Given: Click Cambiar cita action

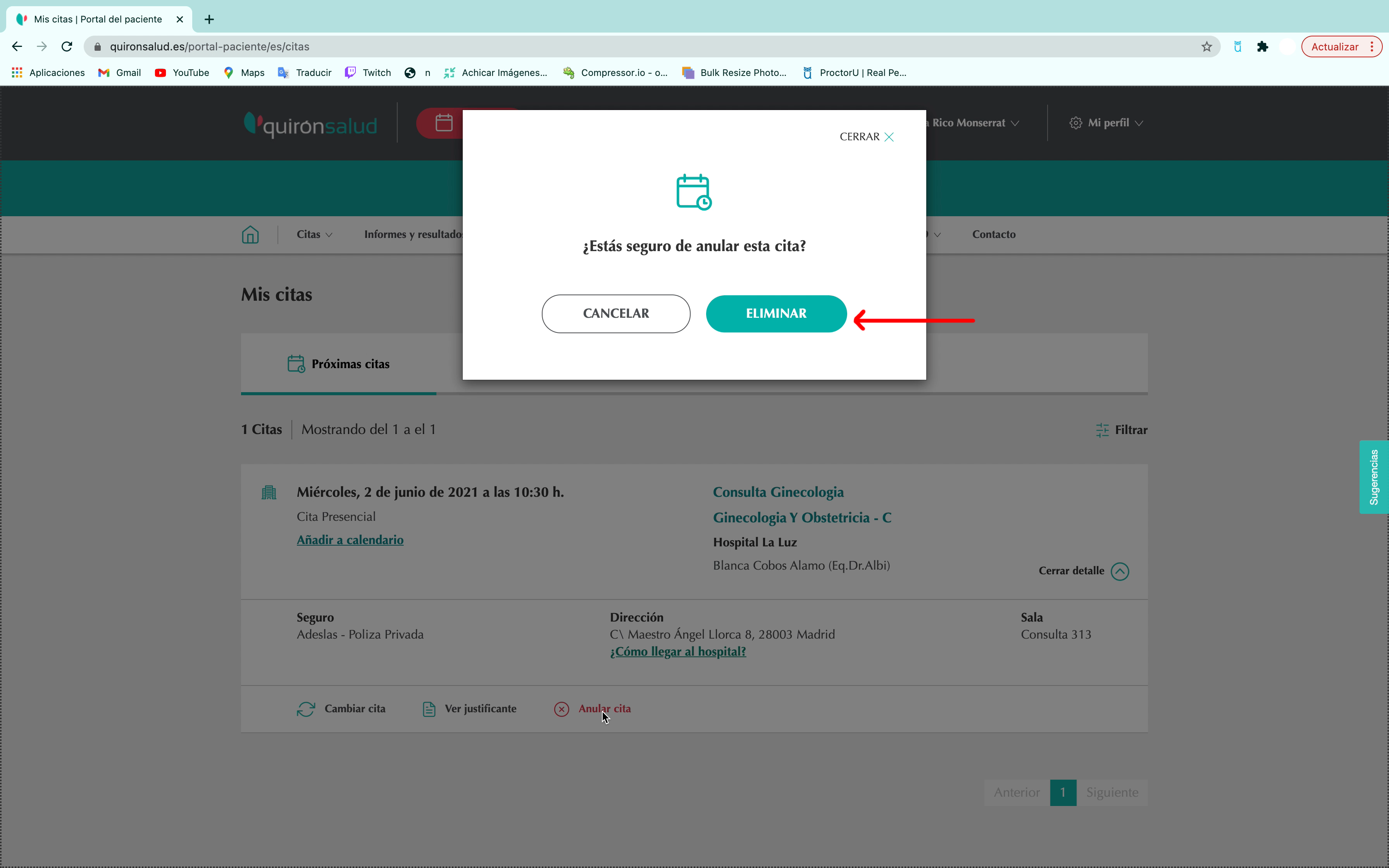Looking at the screenshot, I should (x=341, y=709).
